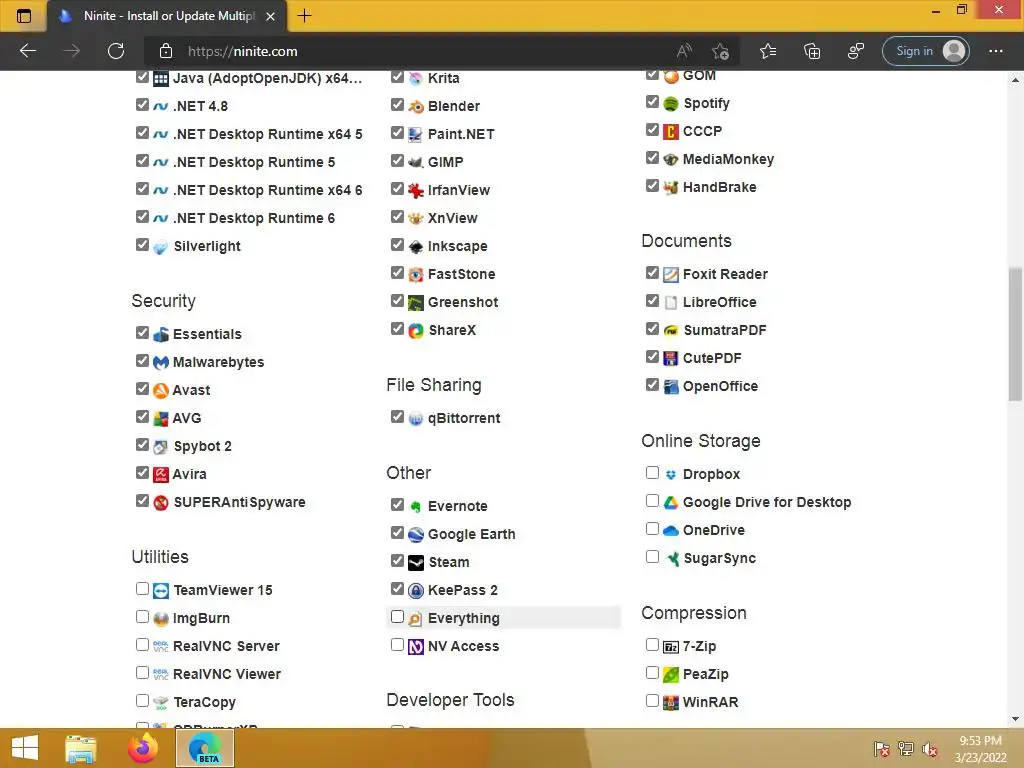
Task: Select the Ninite browser tab
Action: [x=167, y=16]
